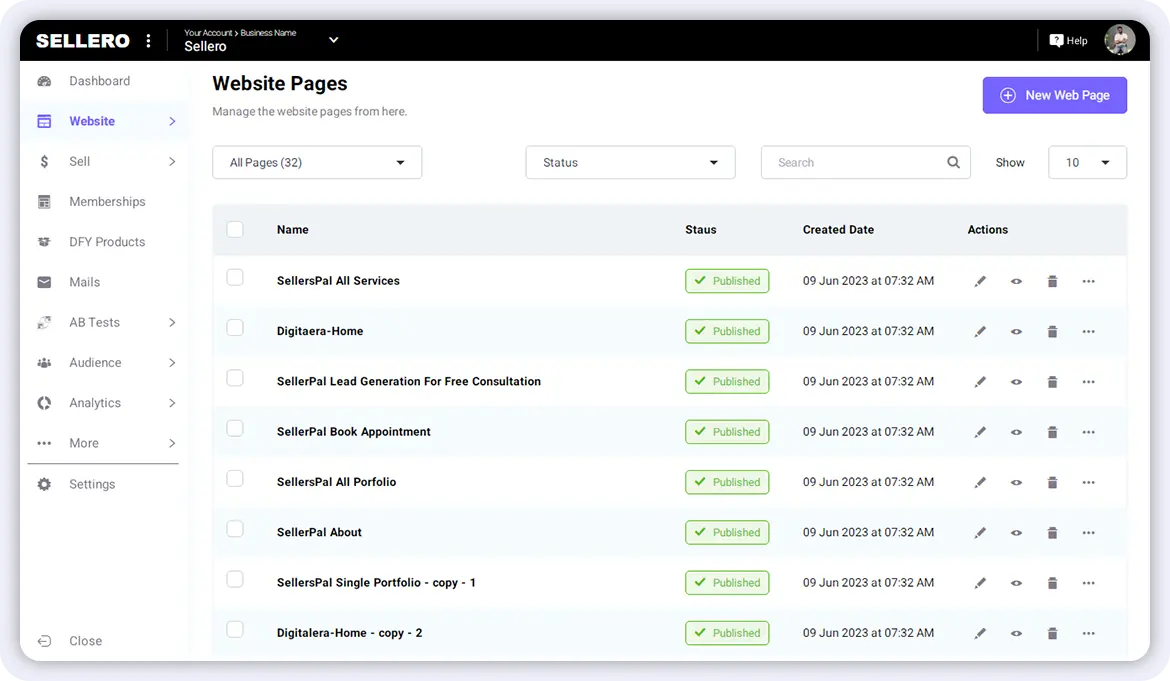Click the search magnifier icon

point(953,162)
